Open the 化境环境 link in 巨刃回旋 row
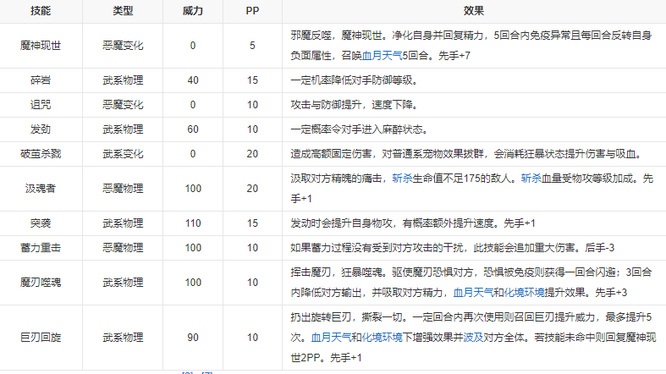666x374 pixels. [382, 337]
